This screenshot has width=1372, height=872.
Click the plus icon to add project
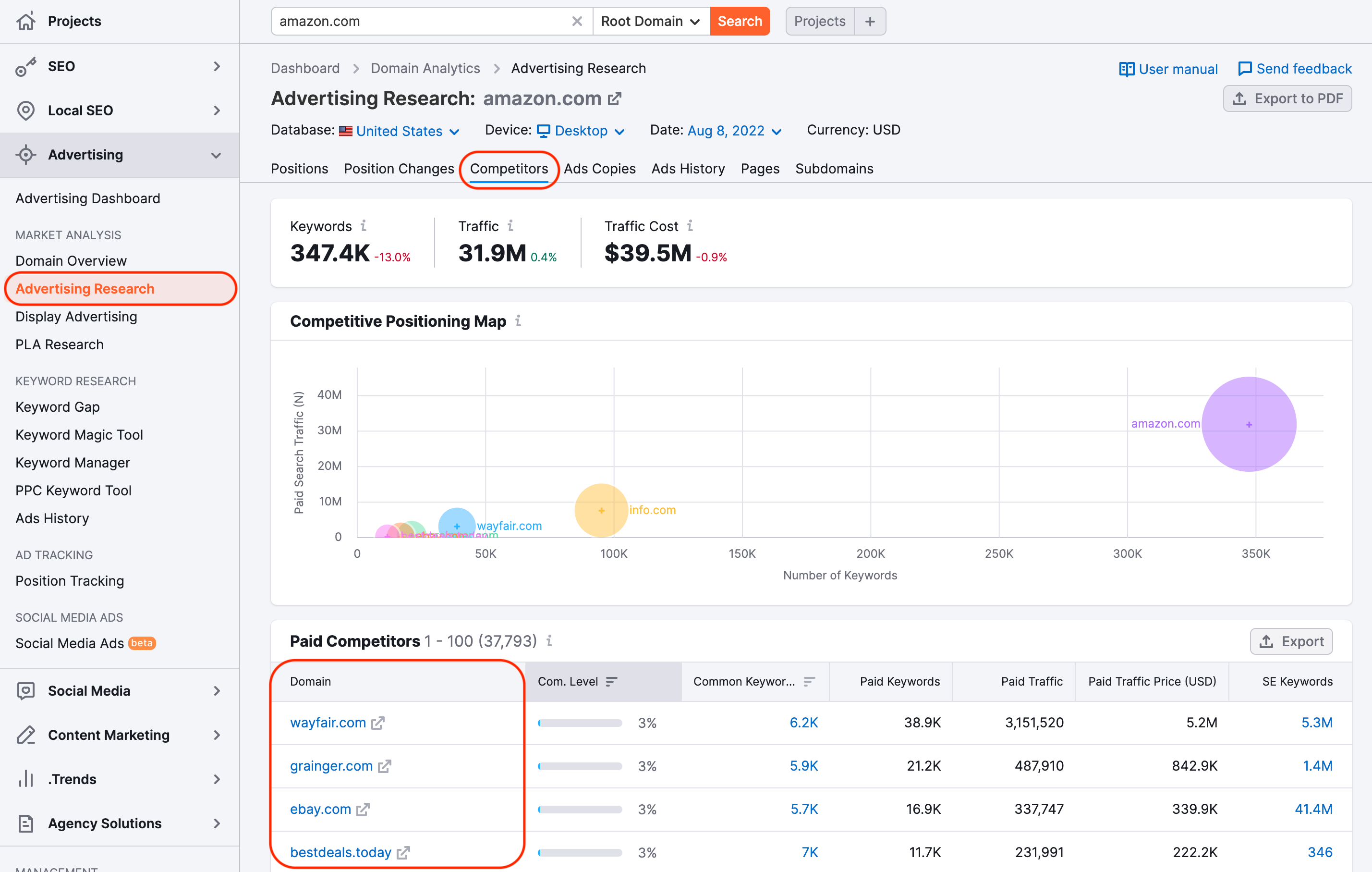point(870,21)
